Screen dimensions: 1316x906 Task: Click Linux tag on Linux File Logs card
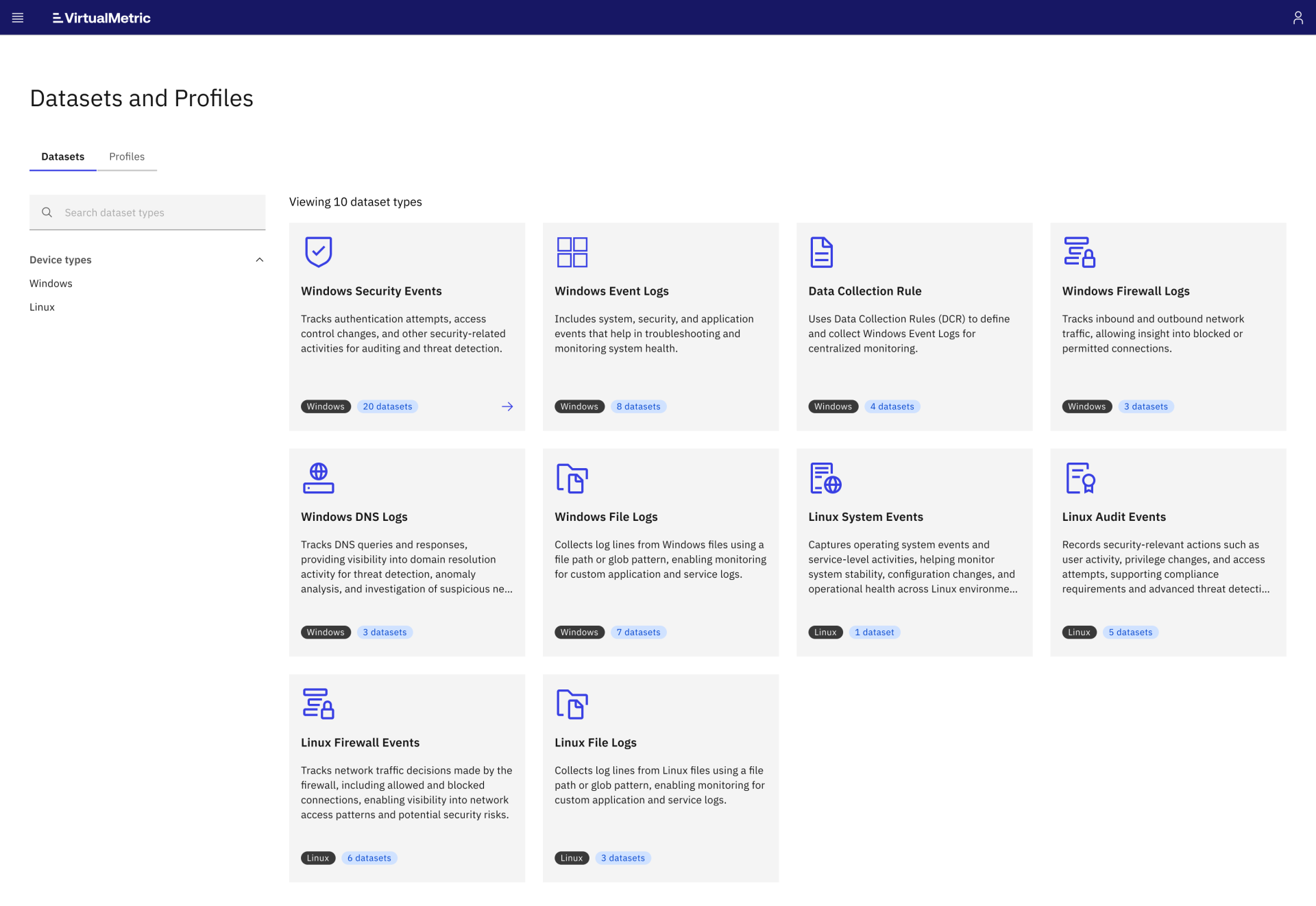572,858
